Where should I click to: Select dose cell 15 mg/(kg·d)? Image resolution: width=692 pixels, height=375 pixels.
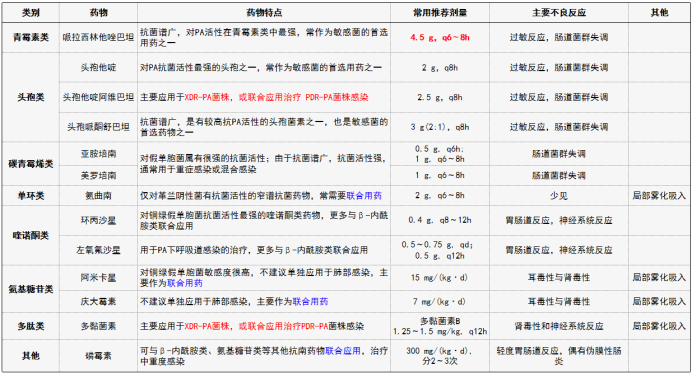click(x=440, y=278)
